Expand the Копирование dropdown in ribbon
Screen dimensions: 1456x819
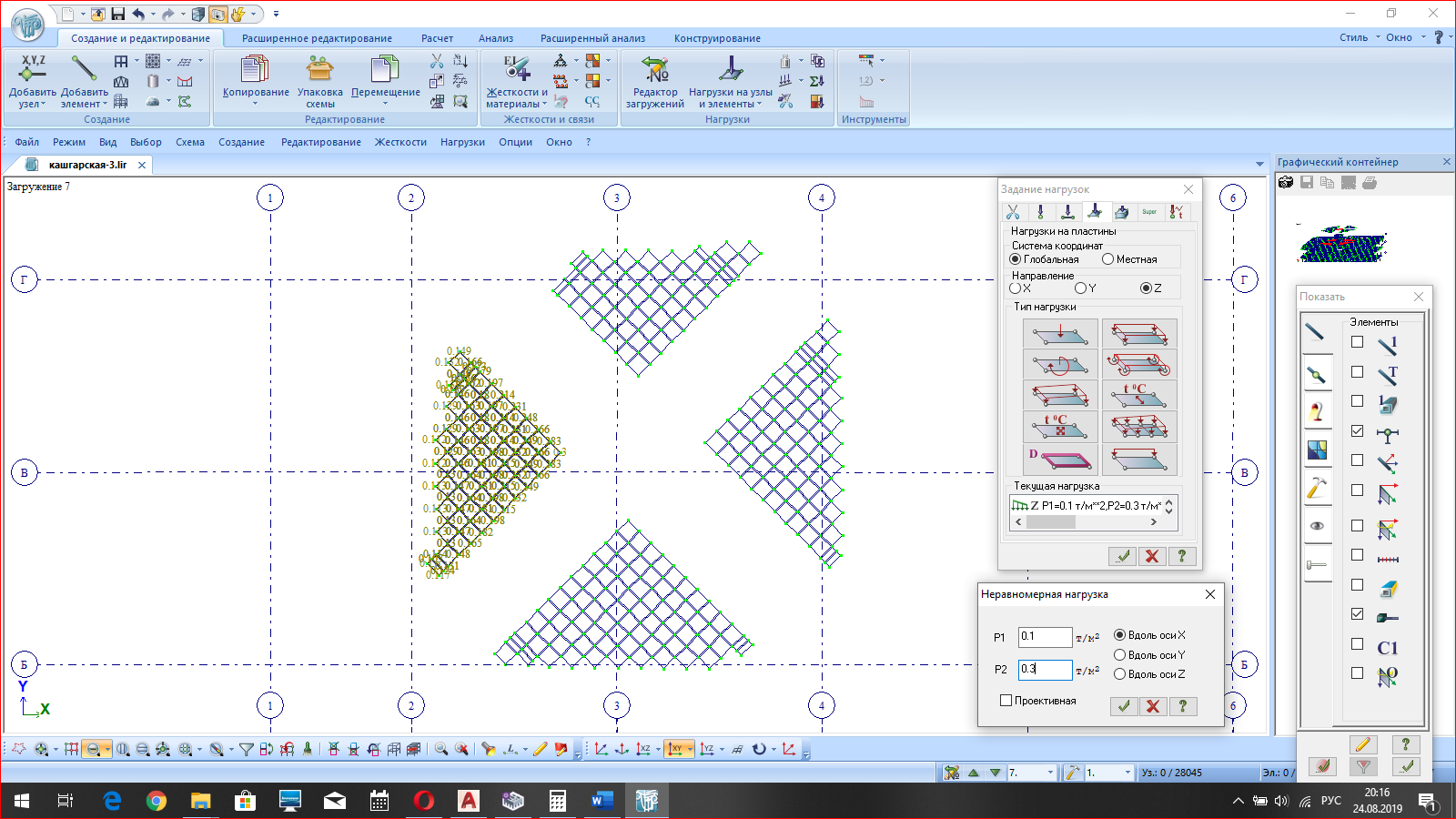(256, 103)
